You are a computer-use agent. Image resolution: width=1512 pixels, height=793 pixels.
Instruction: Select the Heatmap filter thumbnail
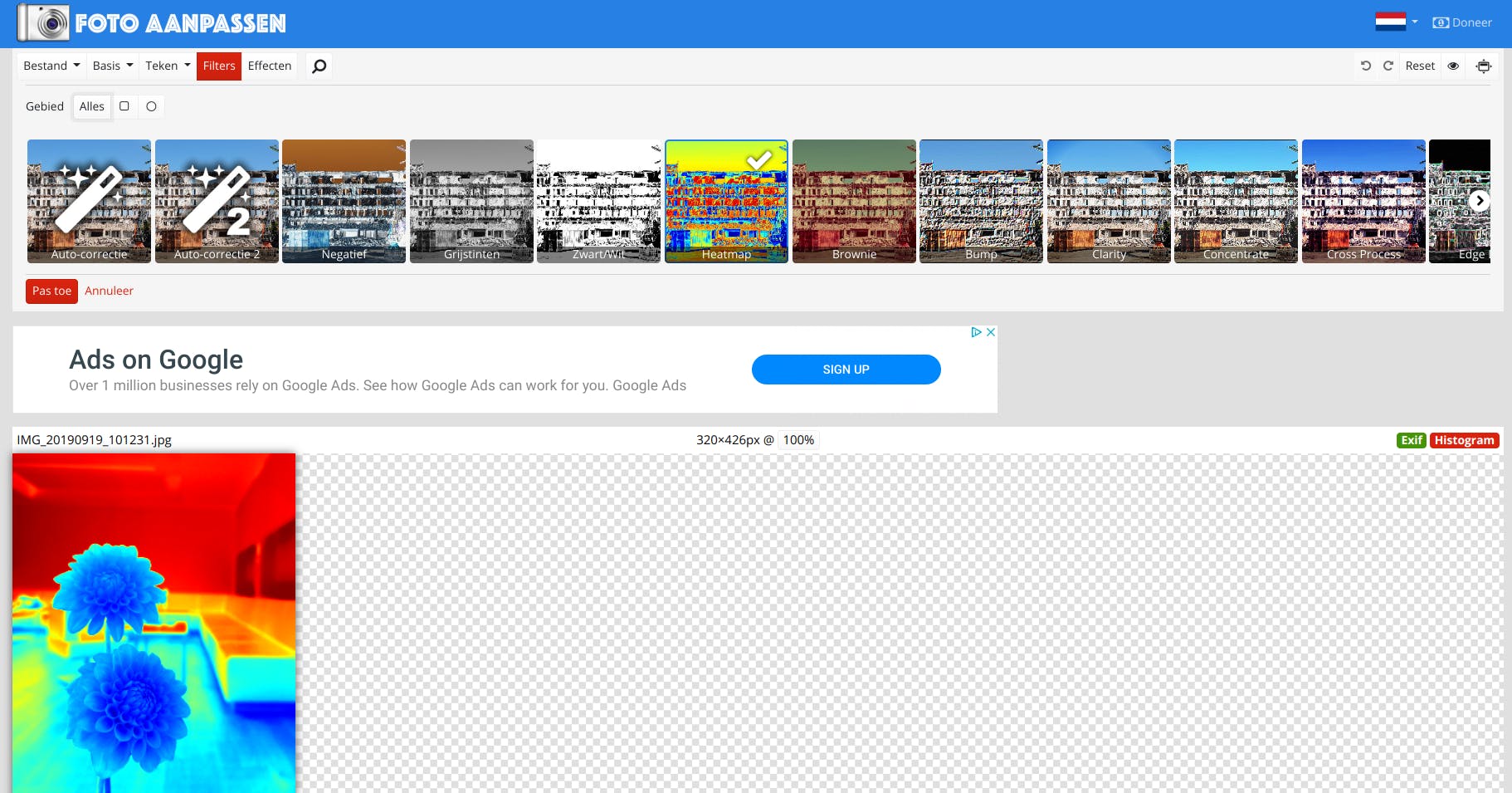(x=726, y=201)
